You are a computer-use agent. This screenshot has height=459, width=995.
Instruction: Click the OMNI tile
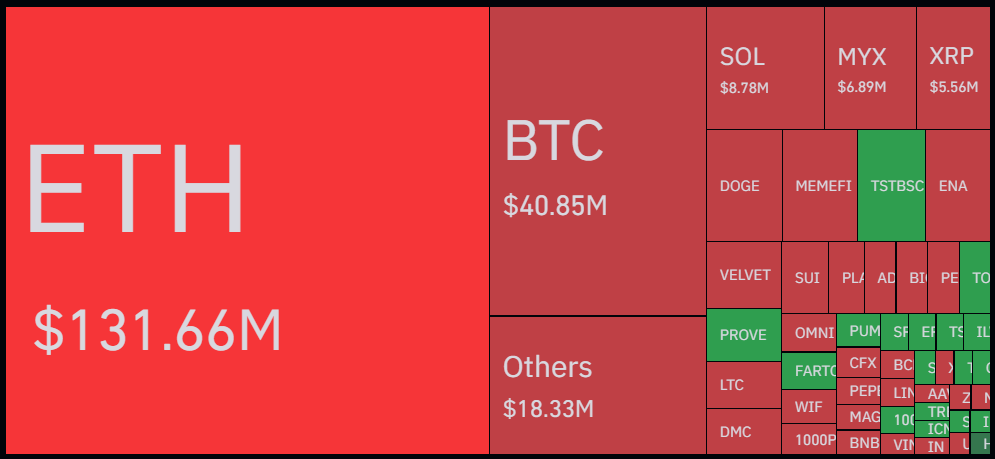click(x=809, y=333)
